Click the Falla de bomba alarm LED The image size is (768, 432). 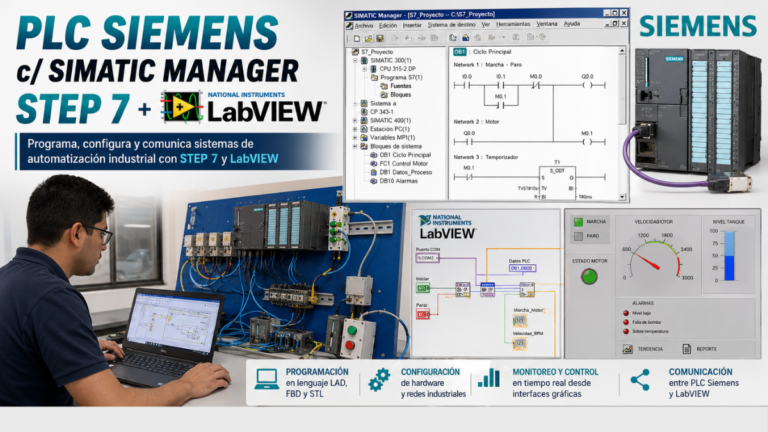click(626, 322)
